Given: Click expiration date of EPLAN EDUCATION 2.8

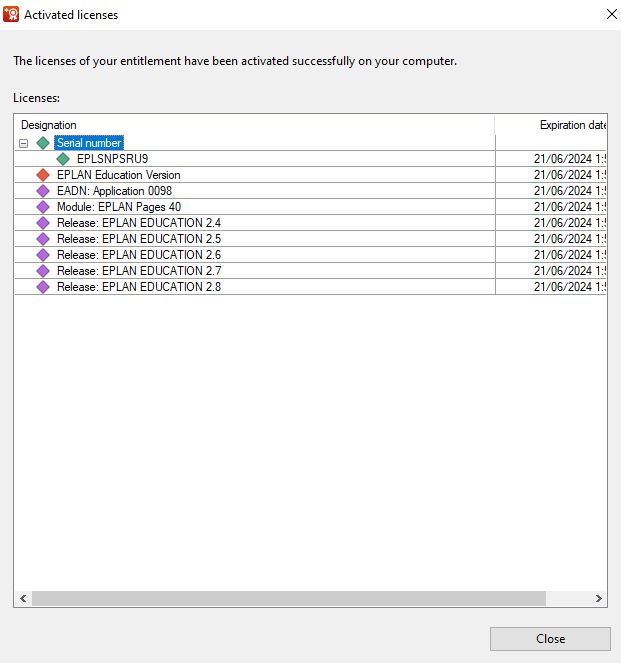Looking at the screenshot, I should coord(569,287).
